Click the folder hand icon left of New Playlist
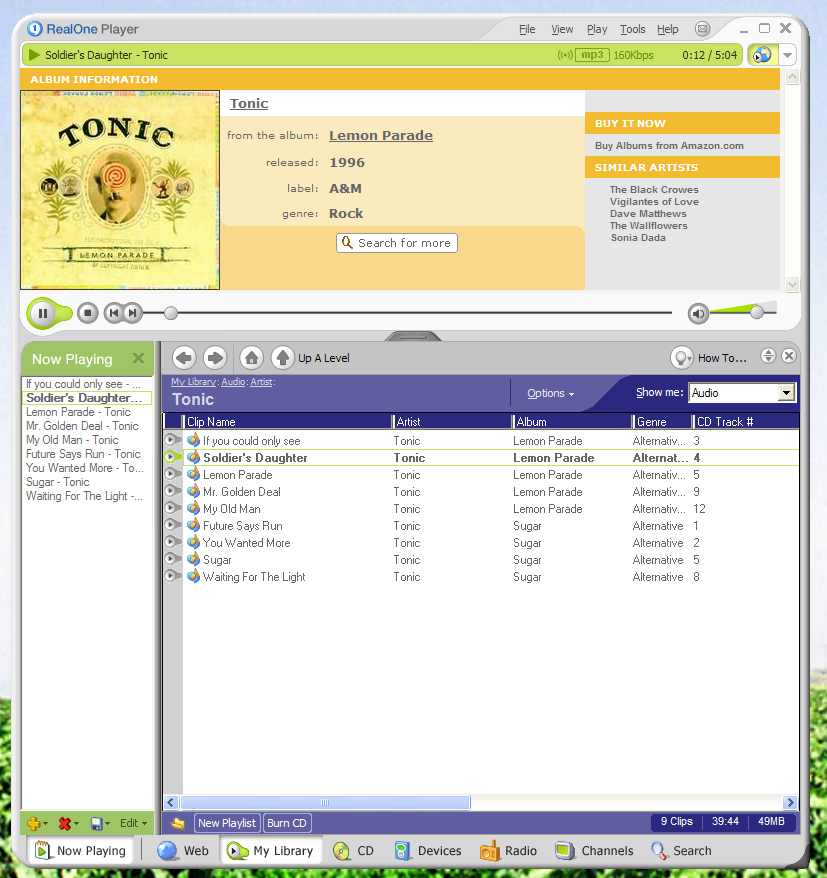Image resolution: width=827 pixels, height=878 pixels. pos(177,823)
